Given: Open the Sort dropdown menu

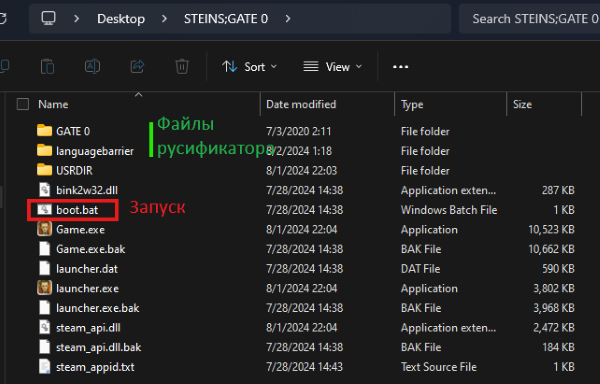Looking at the screenshot, I should (x=249, y=67).
